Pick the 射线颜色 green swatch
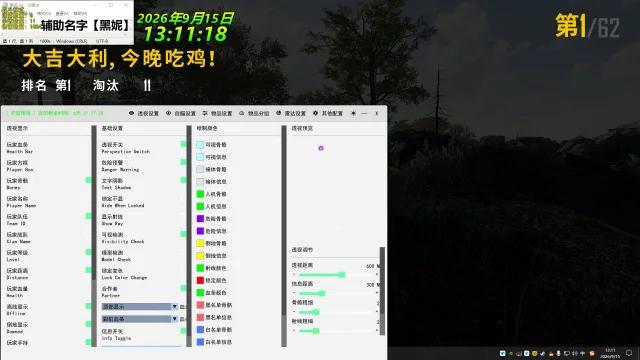 point(200,268)
